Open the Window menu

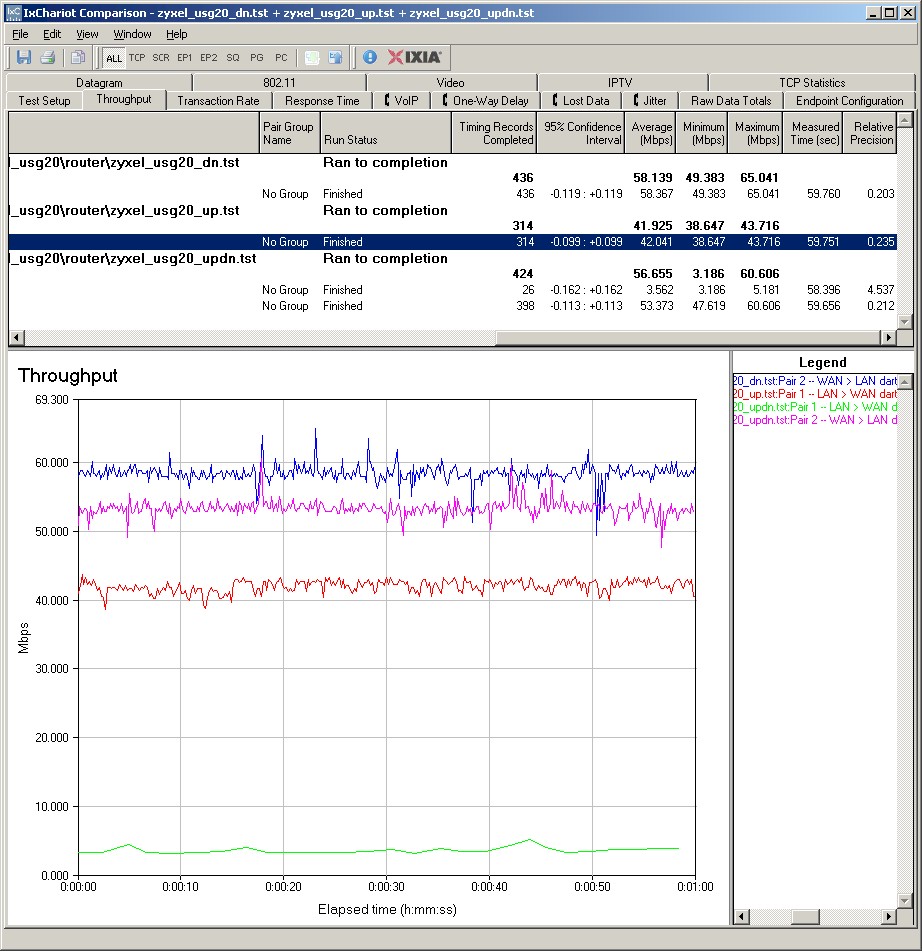(132, 34)
